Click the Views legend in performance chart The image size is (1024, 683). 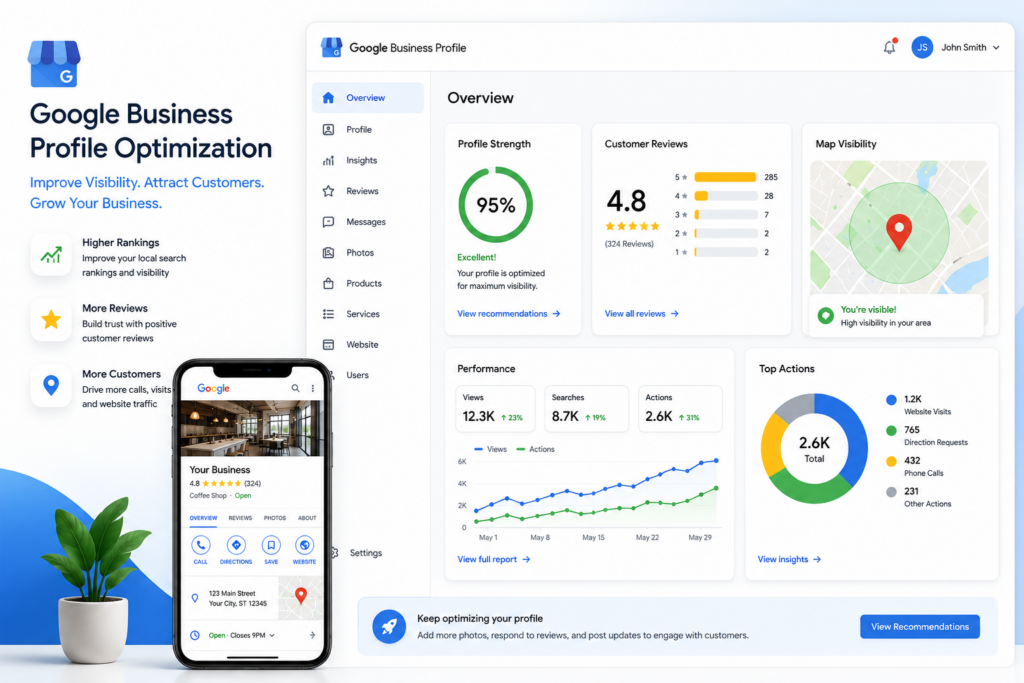[x=490, y=449]
